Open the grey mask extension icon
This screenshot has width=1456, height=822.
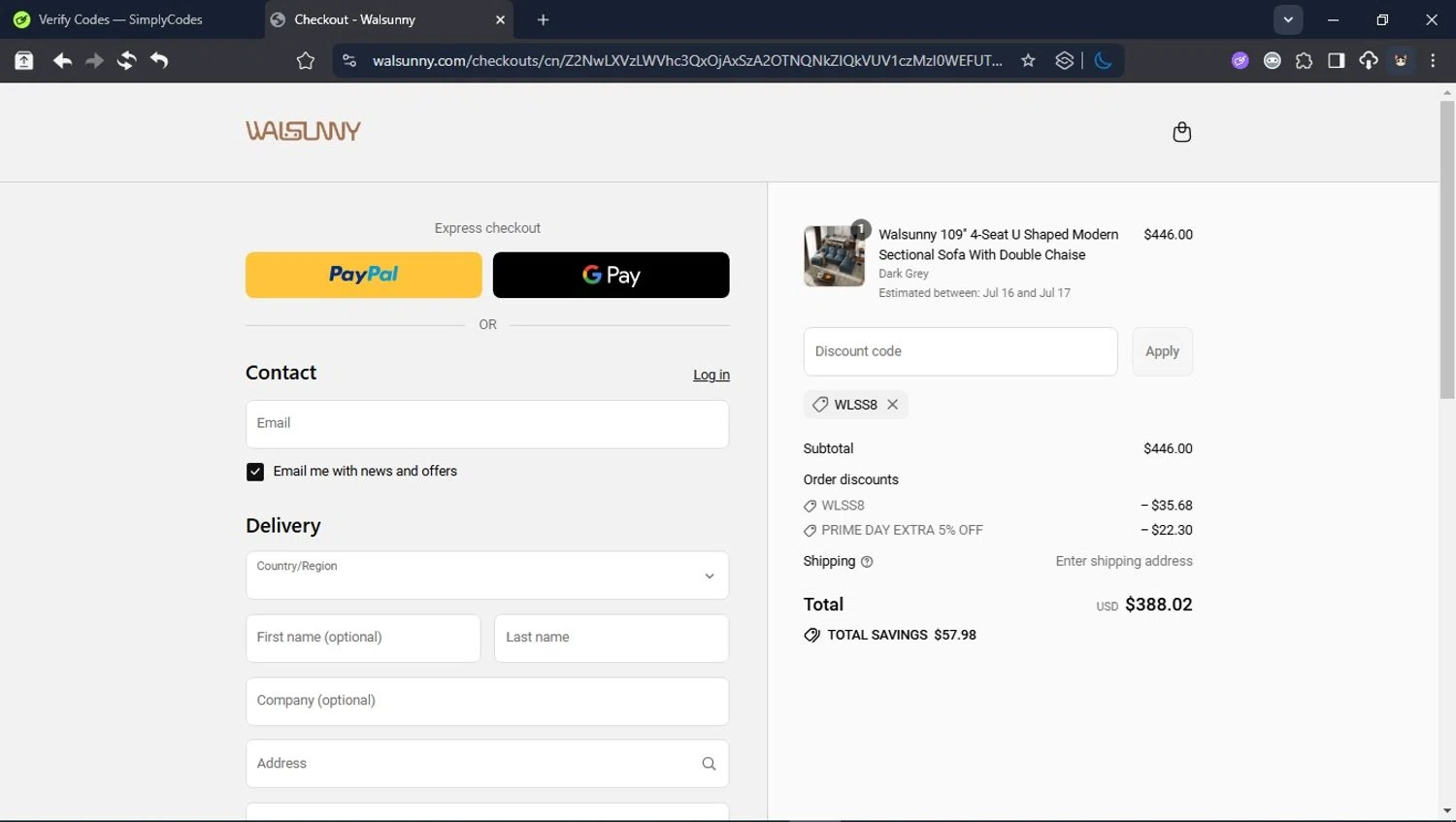coord(1272,60)
